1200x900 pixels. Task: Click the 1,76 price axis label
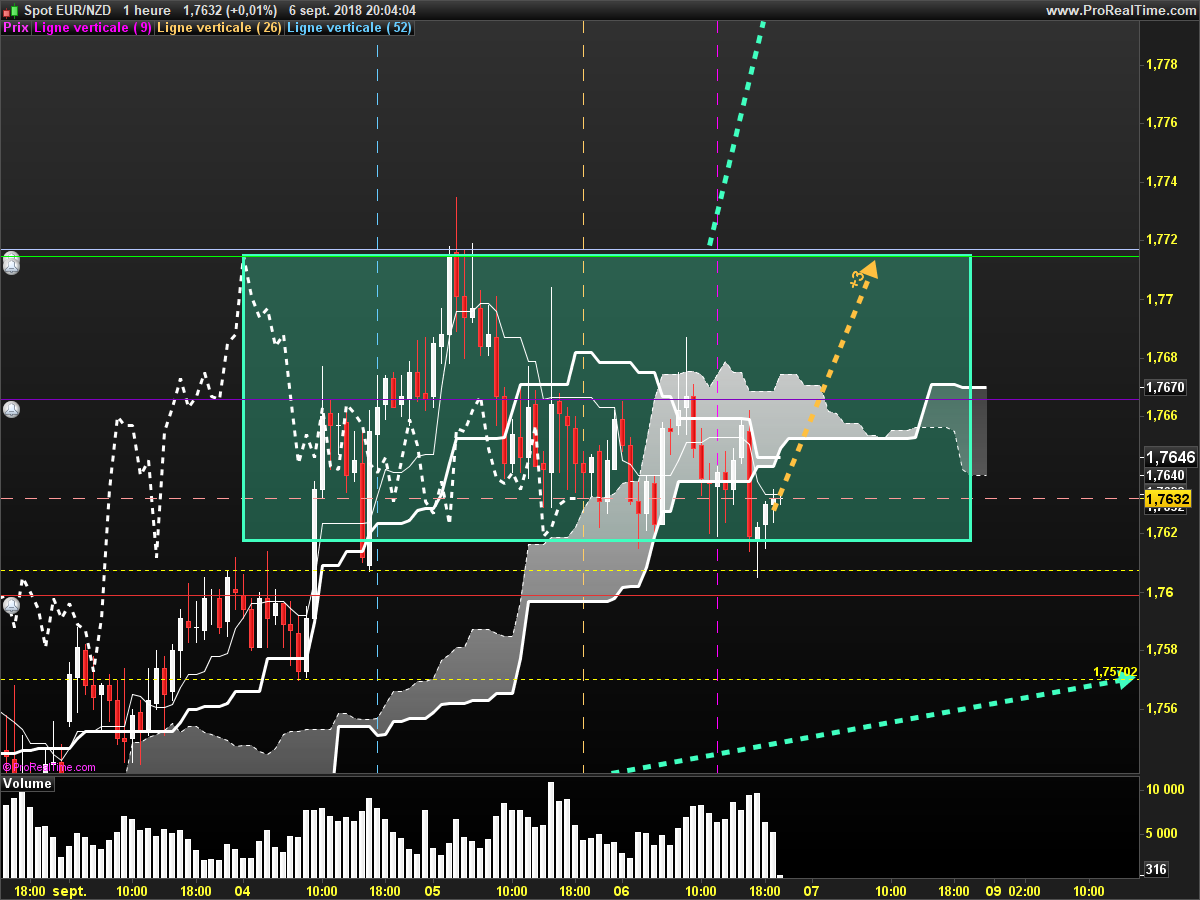pyautogui.click(x=1158, y=591)
